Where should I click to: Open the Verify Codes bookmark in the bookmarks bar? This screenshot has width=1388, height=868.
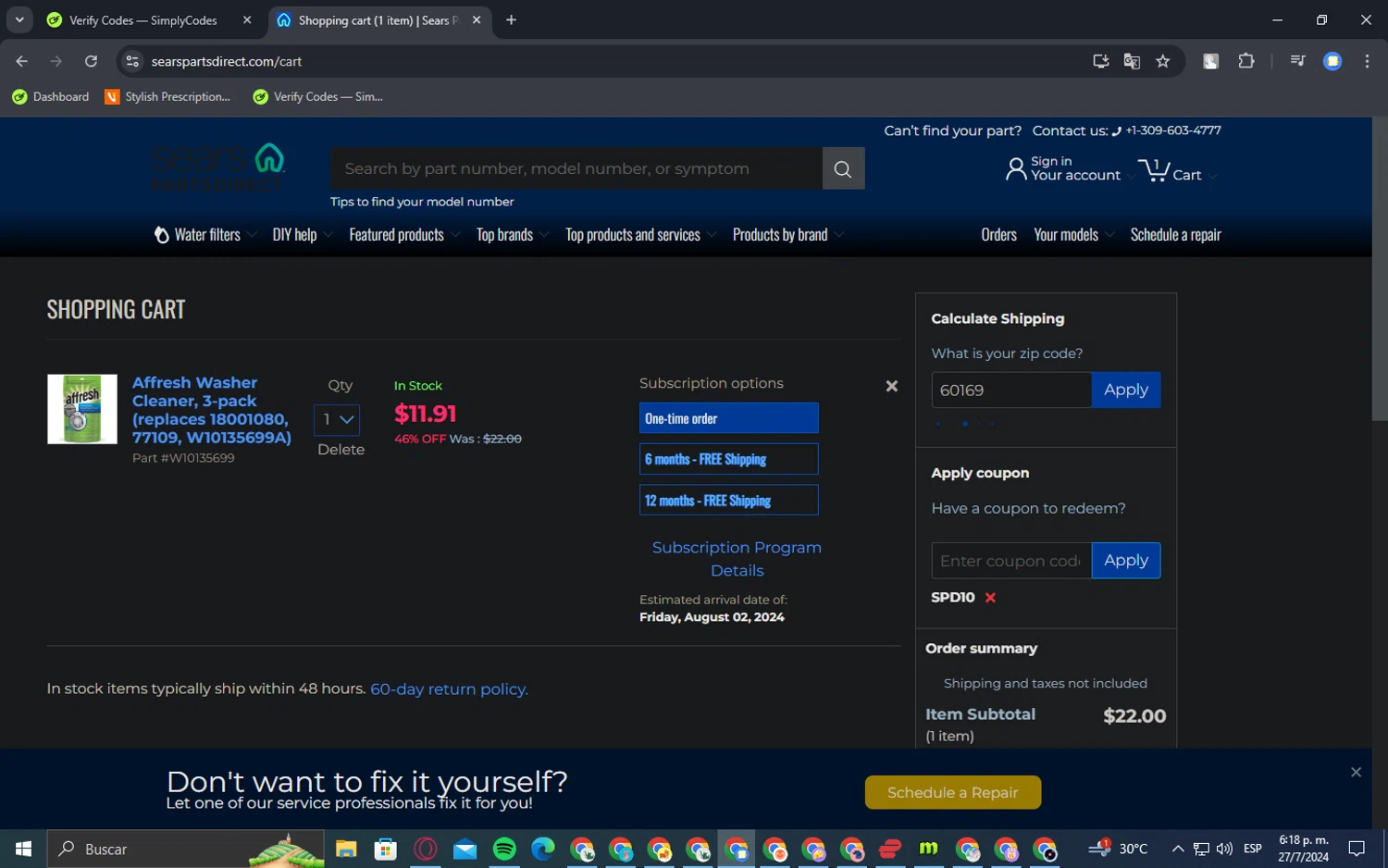coord(317,96)
